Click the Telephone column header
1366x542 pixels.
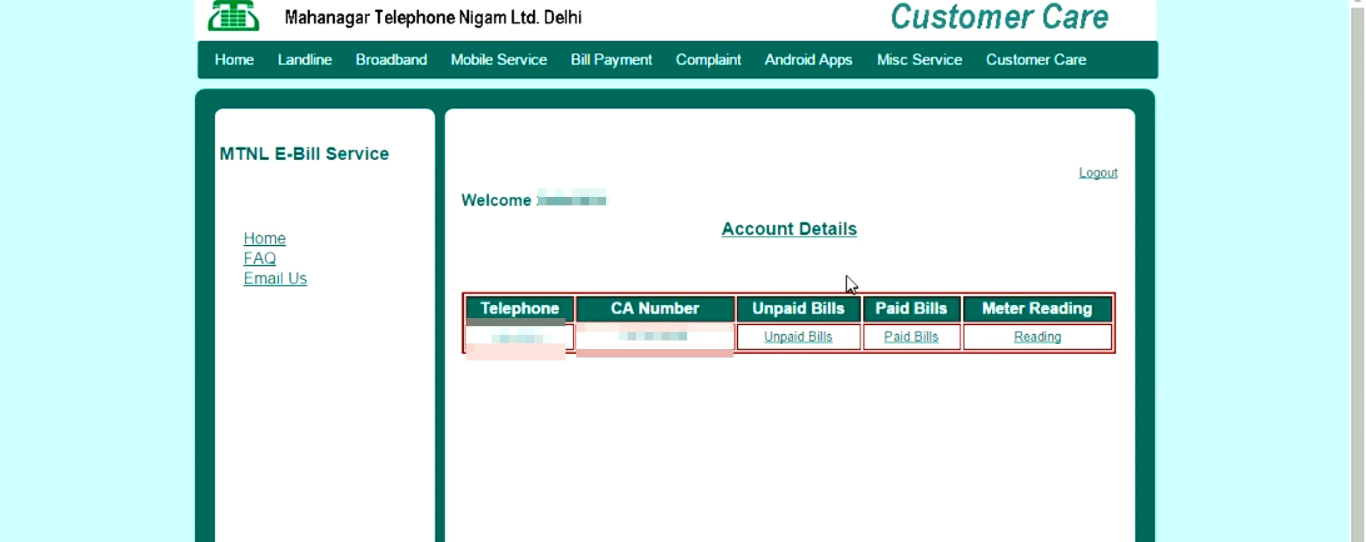pyautogui.click(x=520, y=309)
